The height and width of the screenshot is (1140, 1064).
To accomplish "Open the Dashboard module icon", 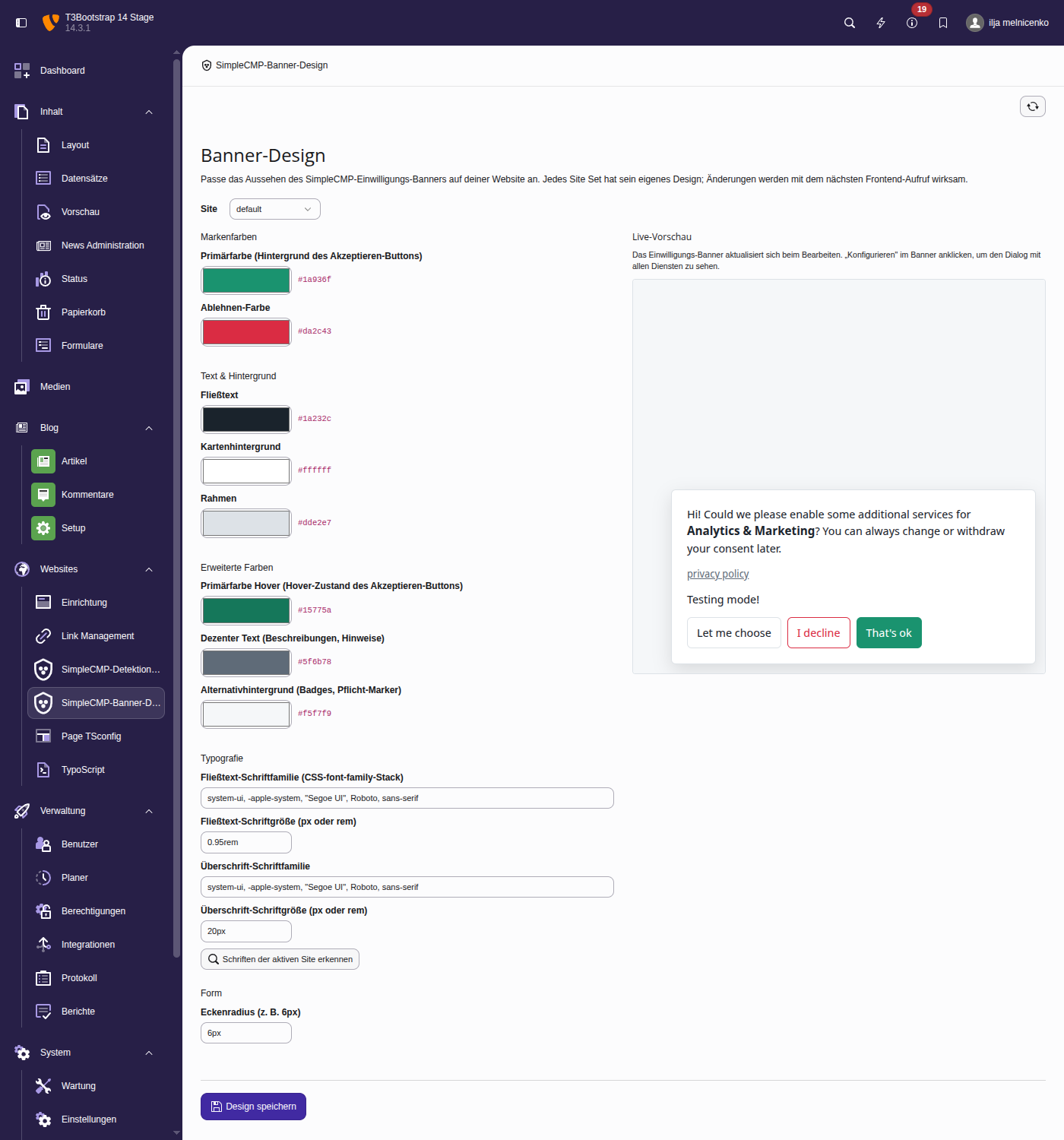I will (x=22, y=71).
